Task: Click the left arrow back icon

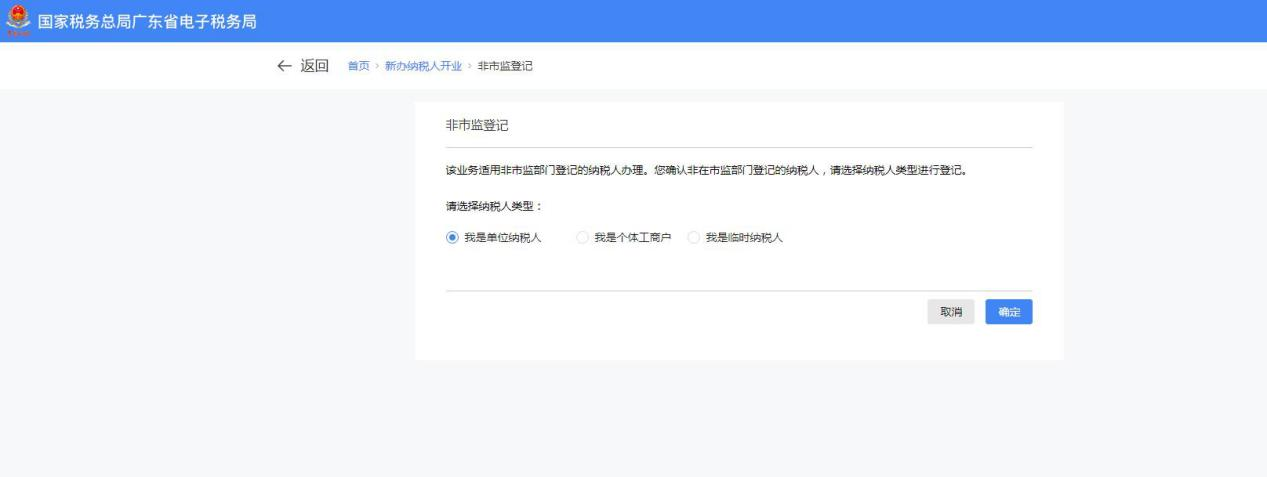Action: click(284, 66)
